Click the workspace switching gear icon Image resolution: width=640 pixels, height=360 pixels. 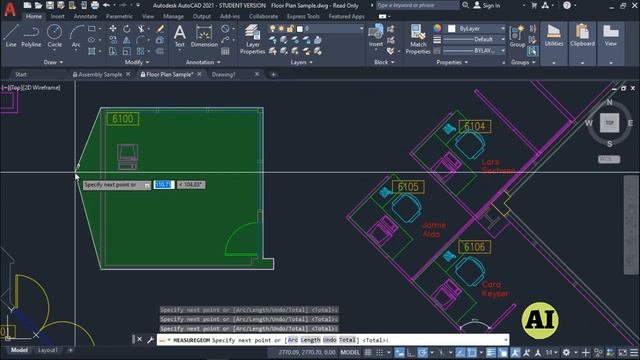pos(566,353)
